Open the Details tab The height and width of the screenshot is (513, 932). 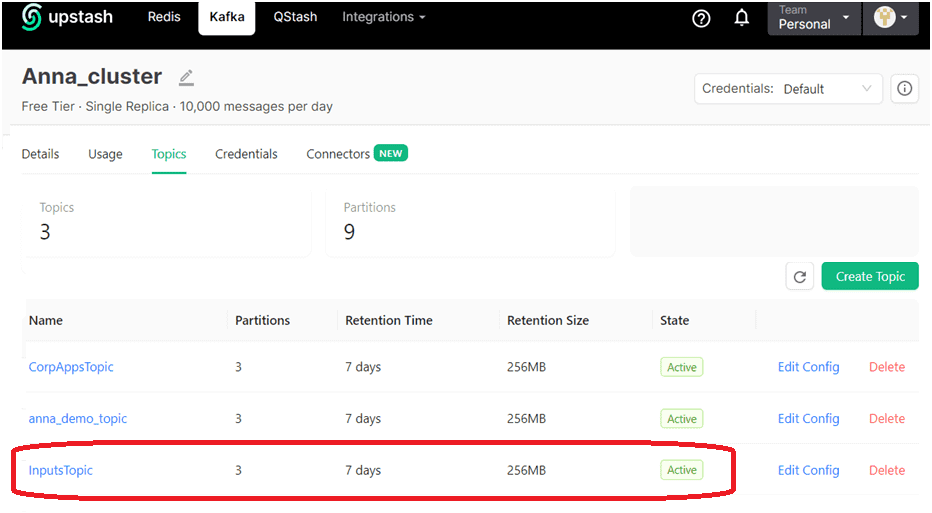pyautogui.click(x=40, y=154)
